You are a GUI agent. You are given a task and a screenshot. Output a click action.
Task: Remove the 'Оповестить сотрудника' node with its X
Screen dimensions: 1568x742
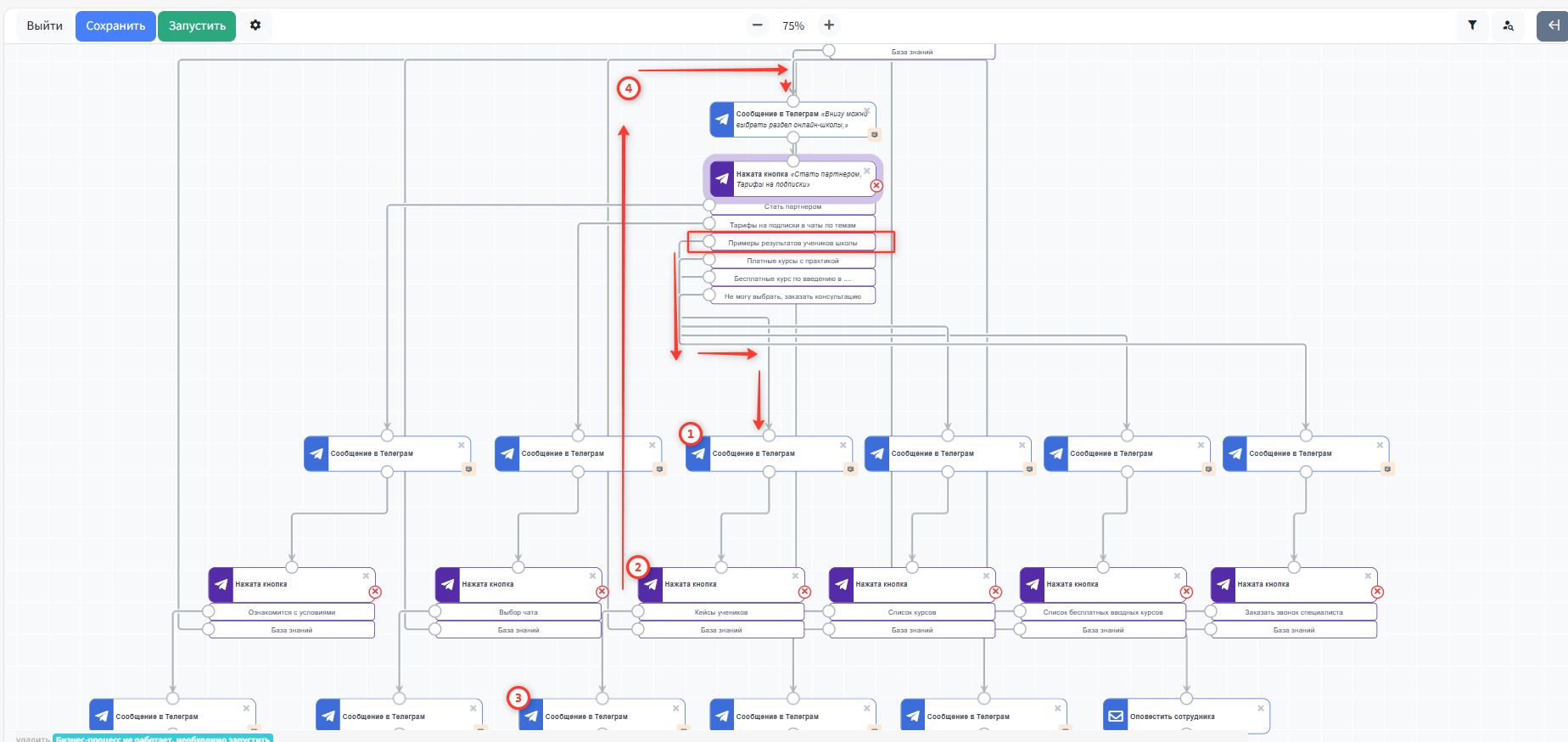pyautogui.click(x=1260, y=708)
